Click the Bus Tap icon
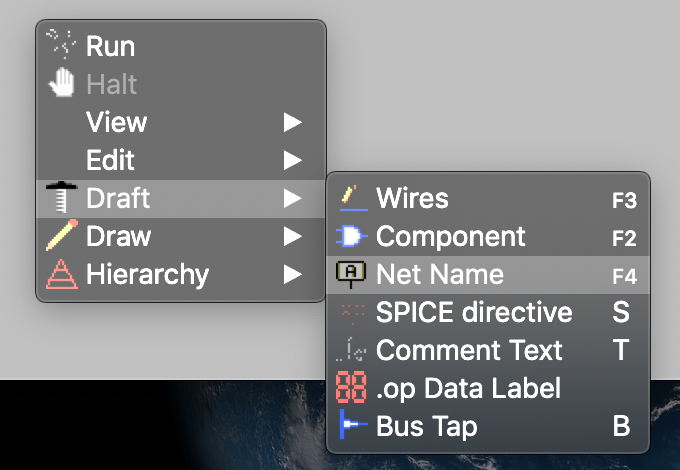Image resolution: width=680 pixels, height=470 pixels. (353, 424)
